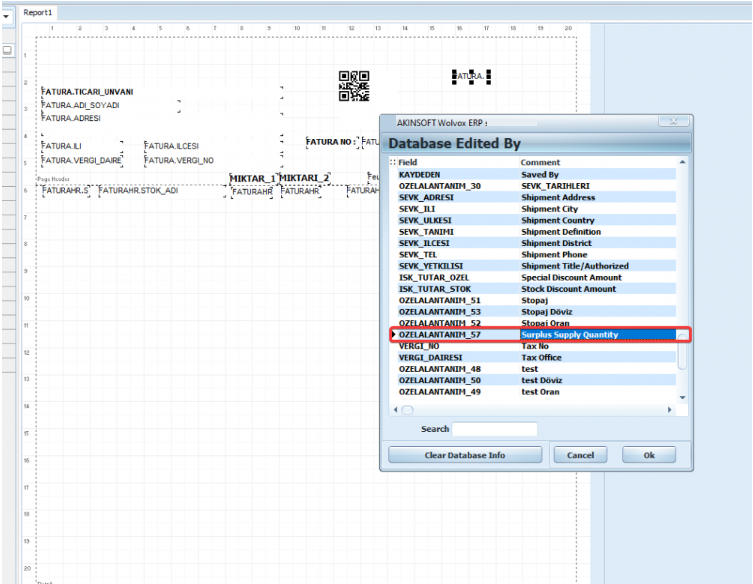Select the OZELALANTANIM_49 row
Image resolution: width=753 pixels, height=584 pixels.
[x=537, y=392]
